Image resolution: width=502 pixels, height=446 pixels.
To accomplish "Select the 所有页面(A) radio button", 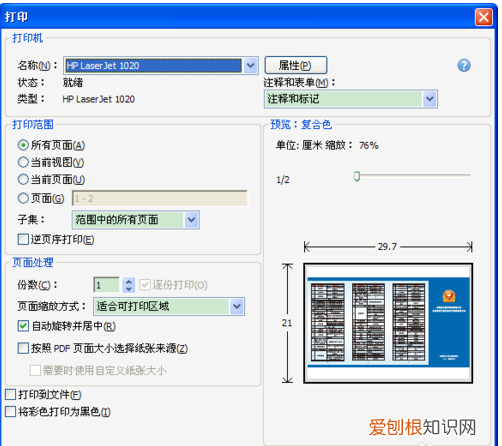I will click(x=23, y=145).
